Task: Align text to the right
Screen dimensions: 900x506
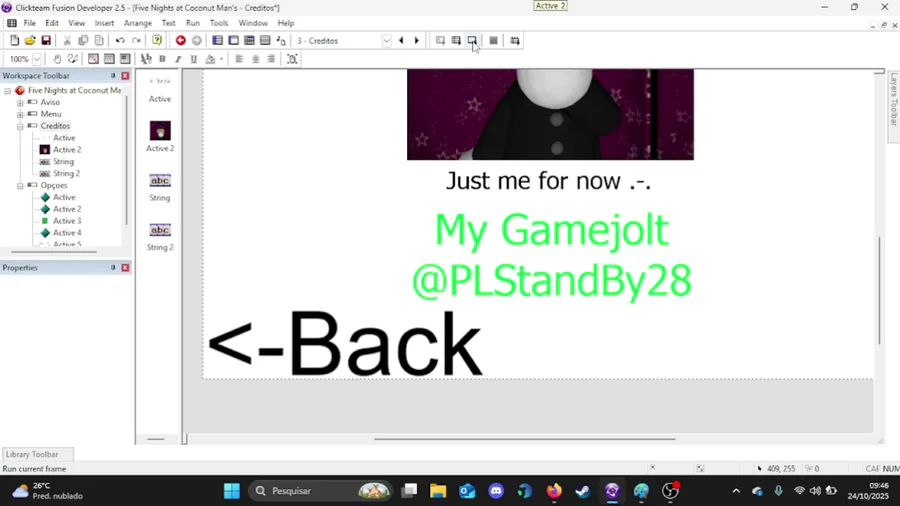Action: click(x=271, y=59)
